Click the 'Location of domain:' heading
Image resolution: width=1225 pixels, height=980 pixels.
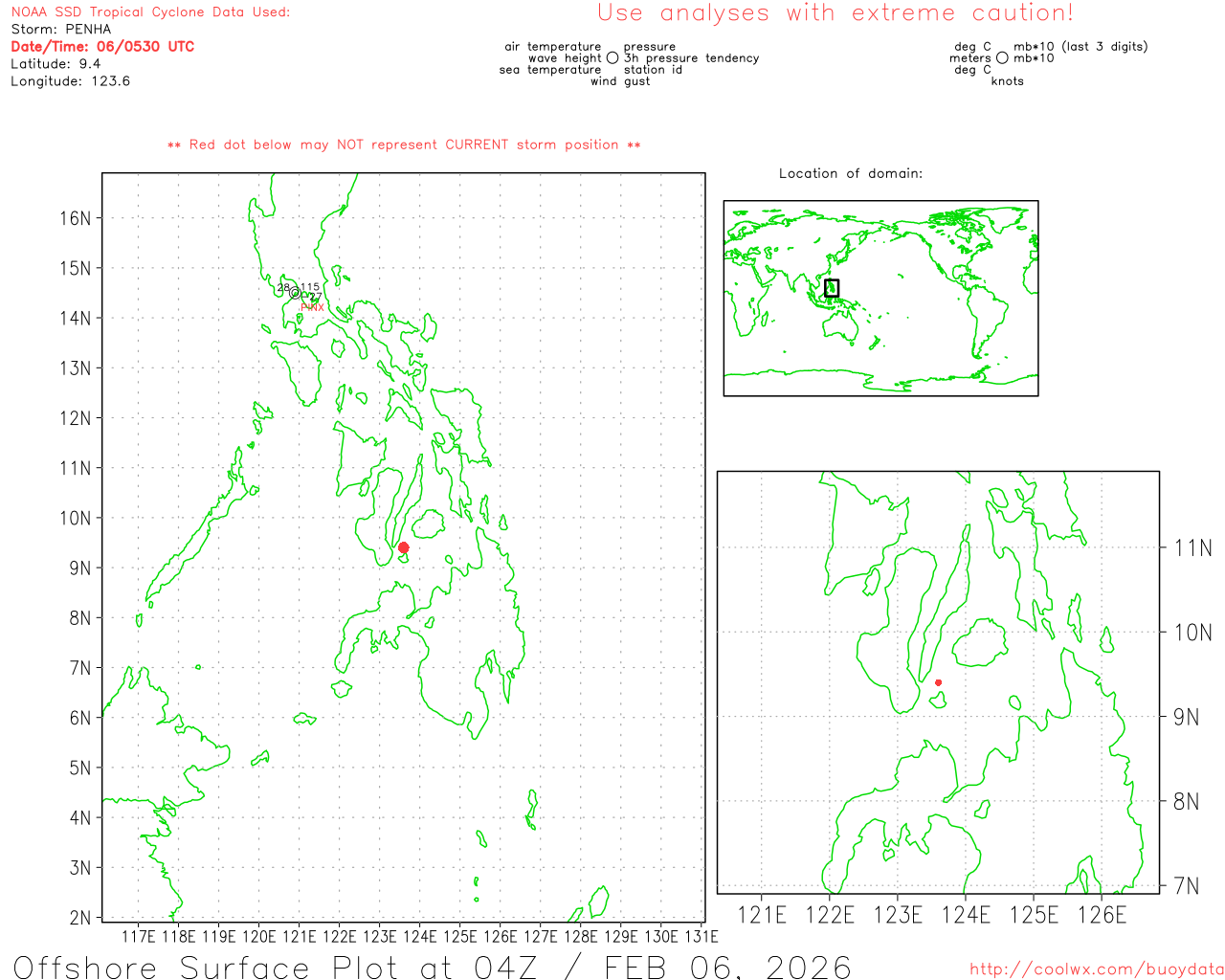(x=851, y=173)
